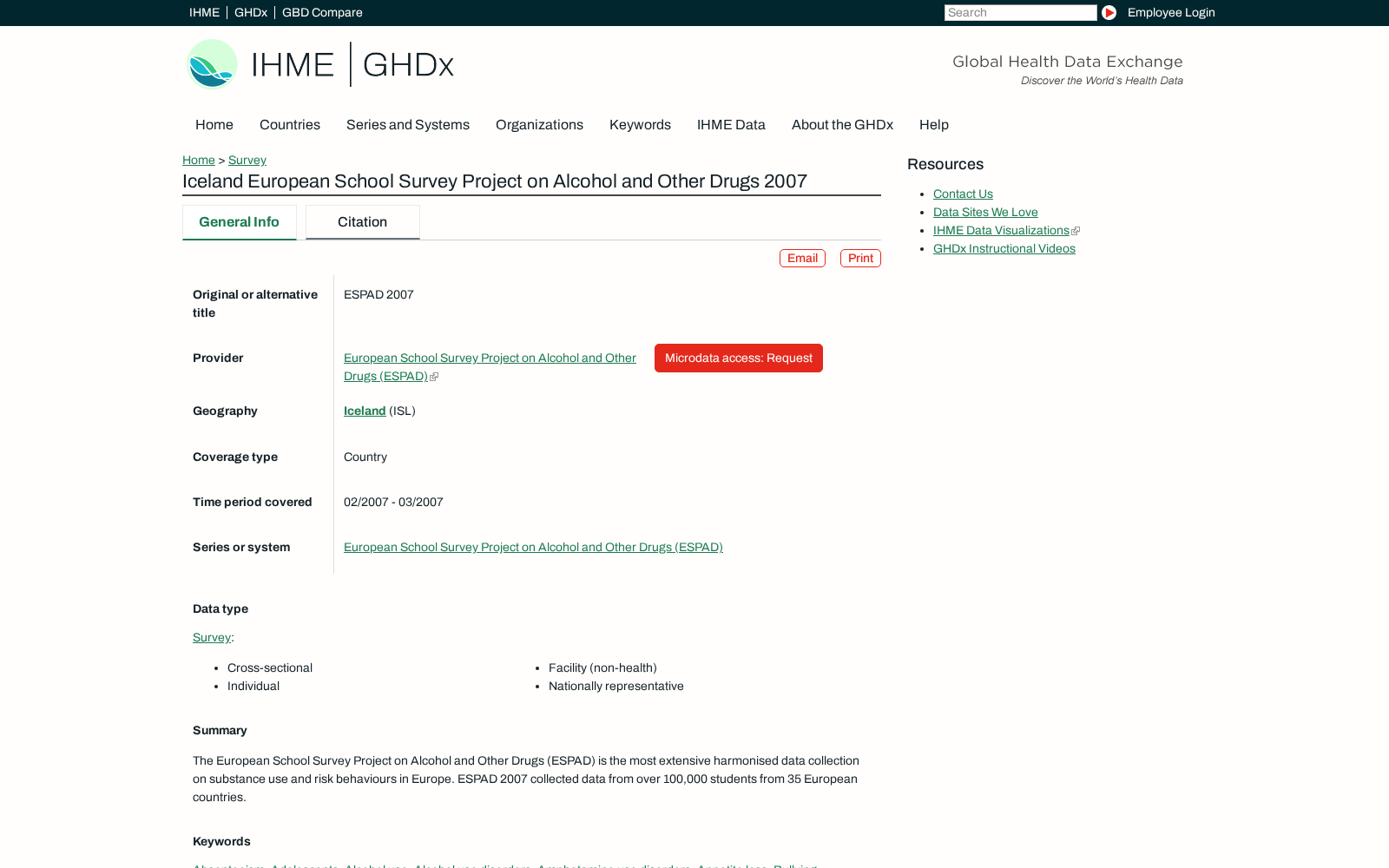Click the page title Iceland European School Survey
The image size is (1389, 868).
(495, 181)
